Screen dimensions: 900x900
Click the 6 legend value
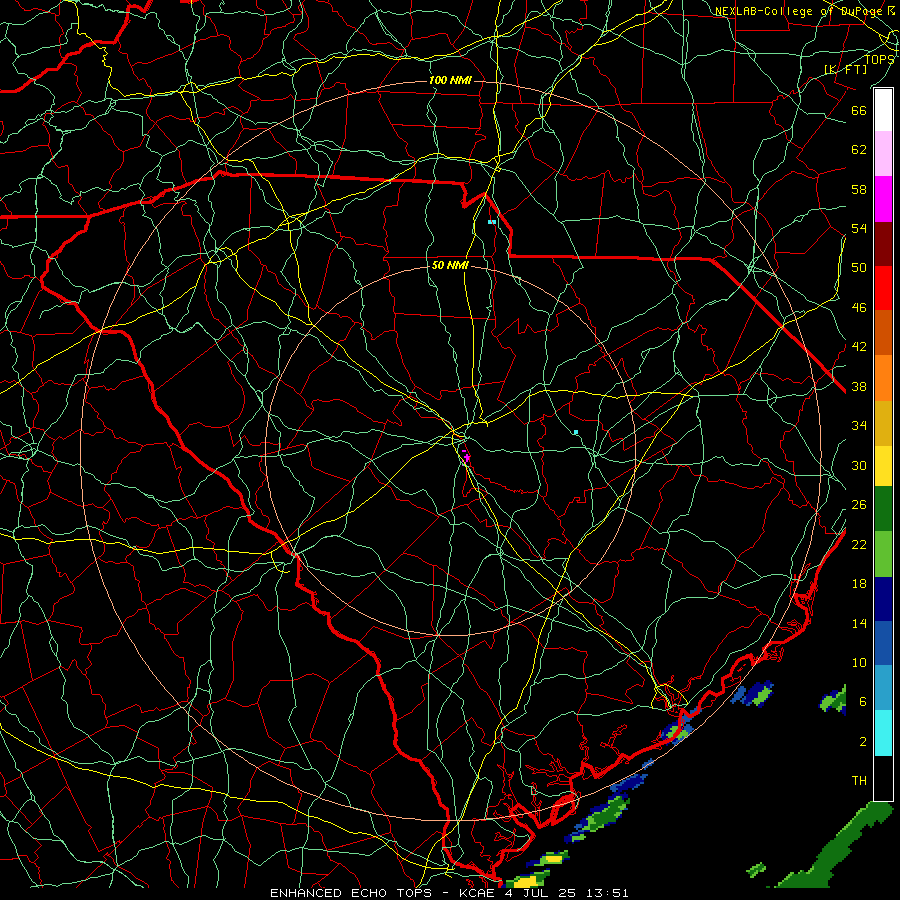click(x=863, y=701)
